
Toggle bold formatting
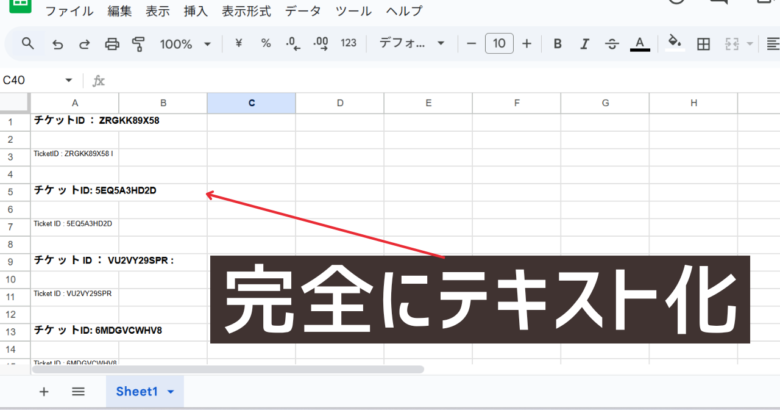point(558,44)
